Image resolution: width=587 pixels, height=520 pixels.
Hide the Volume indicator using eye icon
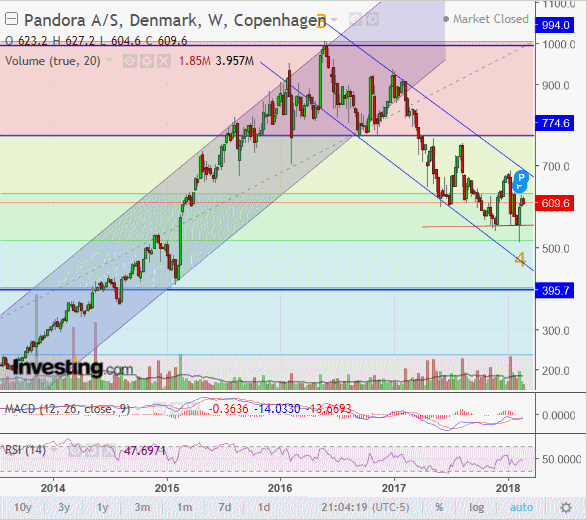pyautogui.click(x=130, y=61)
